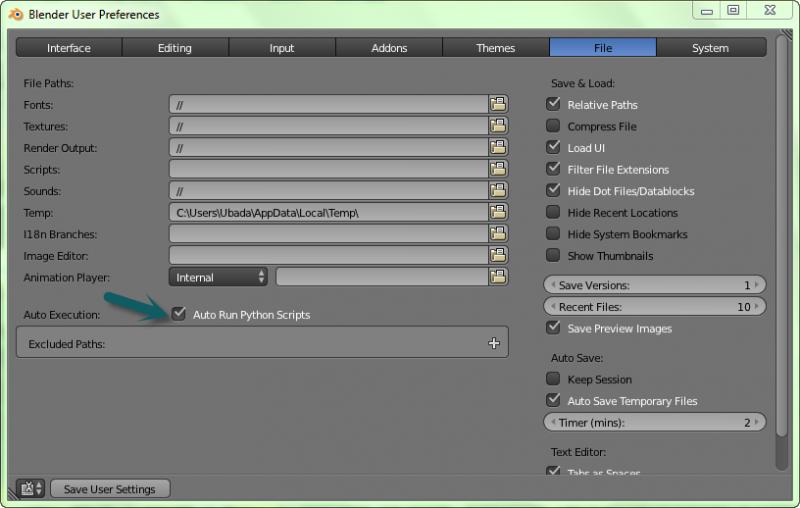Open folder browser for Scripts path
This screenshot has width=800, height=508.
498,169
